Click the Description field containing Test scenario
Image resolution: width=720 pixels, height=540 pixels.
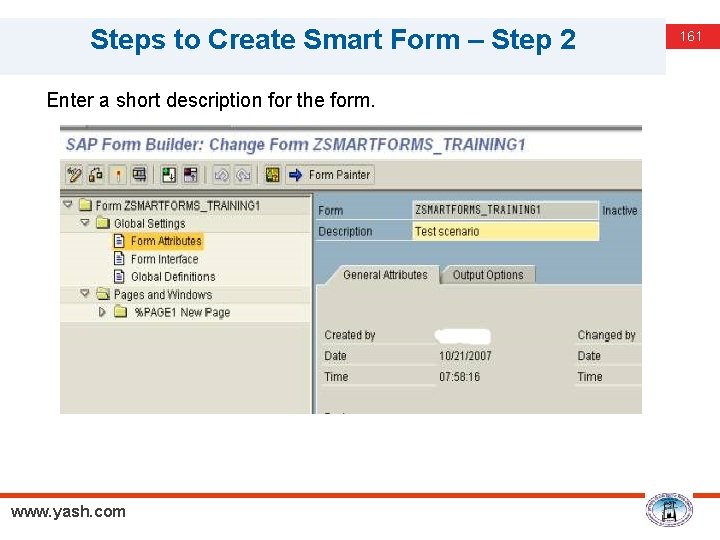pyautogui.click(x=506, y=231)
